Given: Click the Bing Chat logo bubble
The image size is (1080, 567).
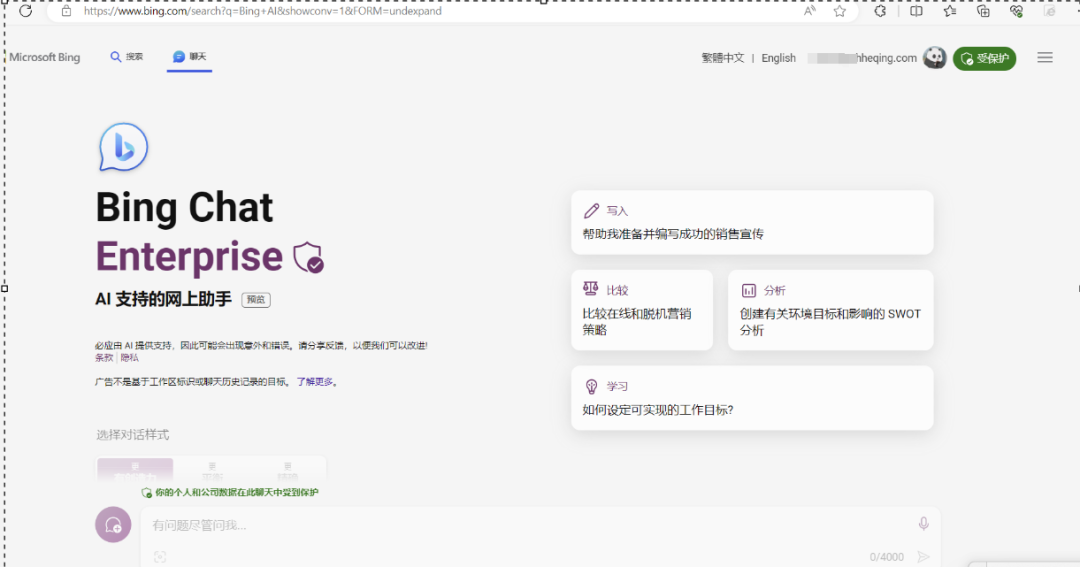Looking at the screenshot, I should 123,147.
